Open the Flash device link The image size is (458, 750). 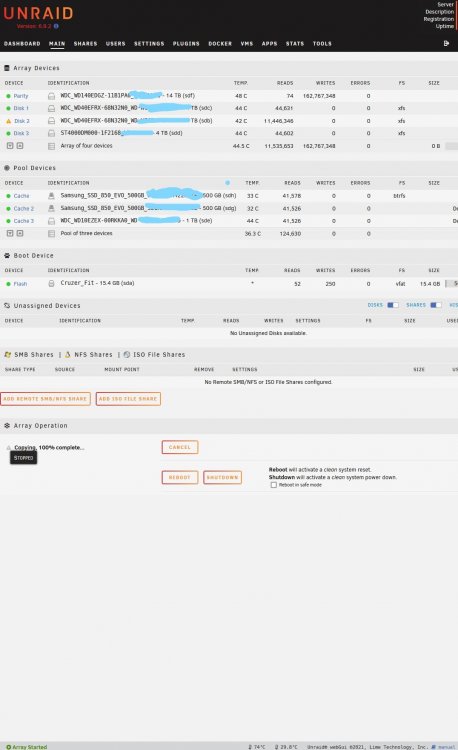[20, 284]
